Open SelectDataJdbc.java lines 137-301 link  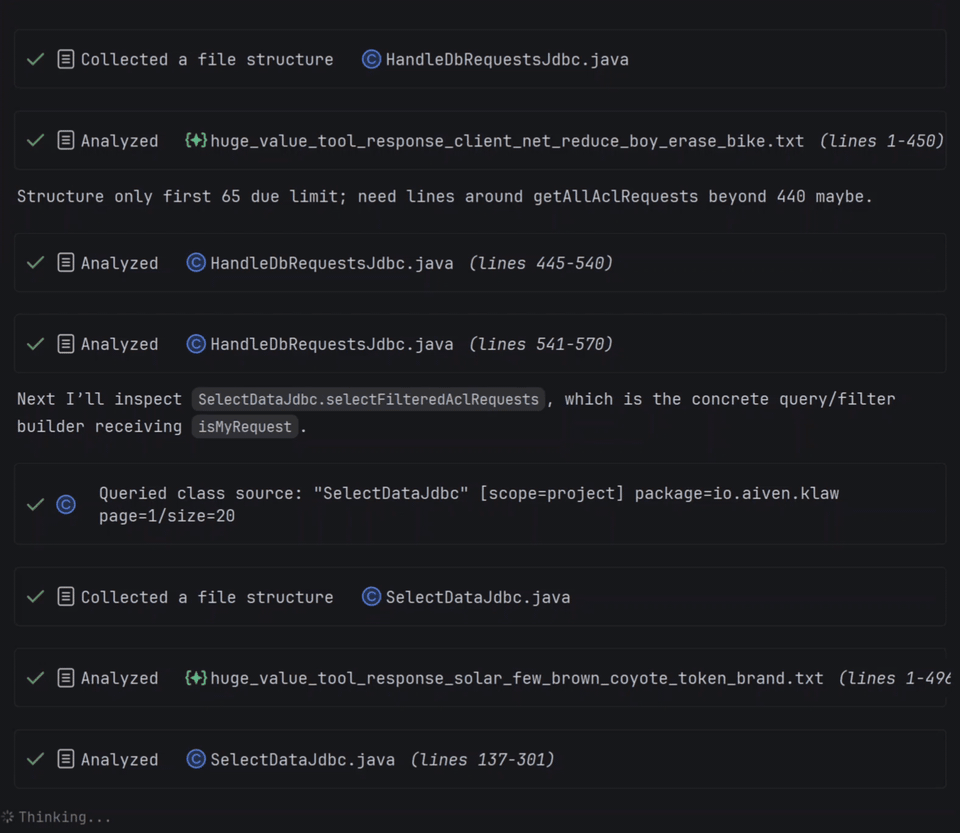pyautogui.click(x=302, y=760)
